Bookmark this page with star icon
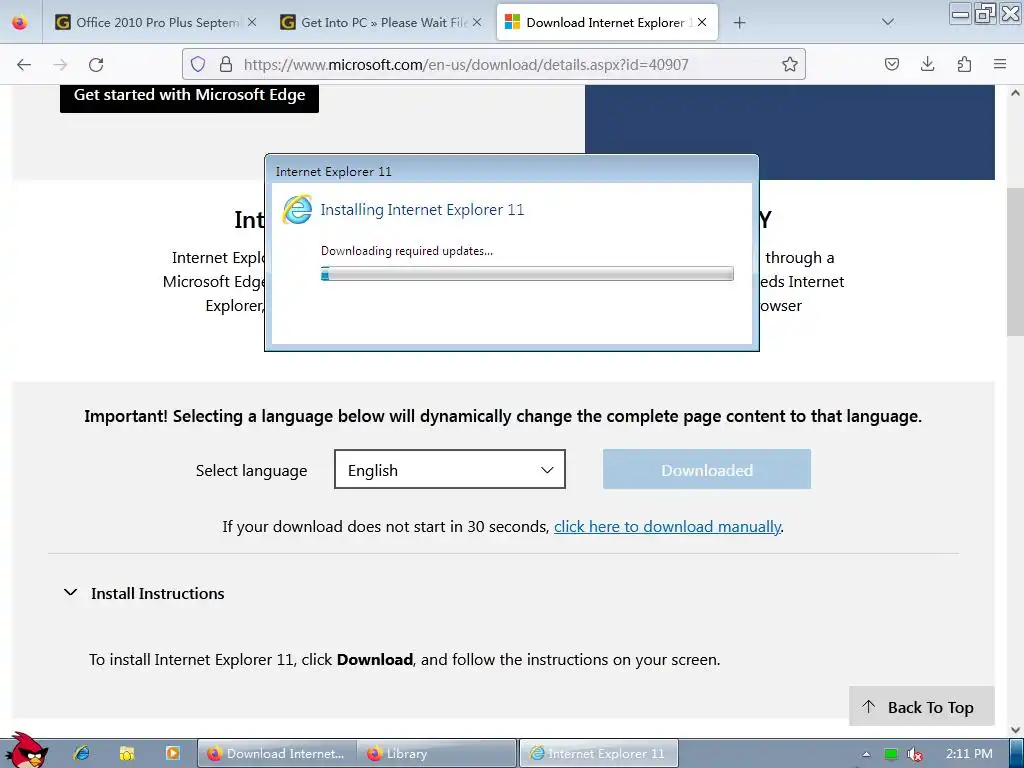The height and width of the screenshot is (768, 1024). pos(790,64)
